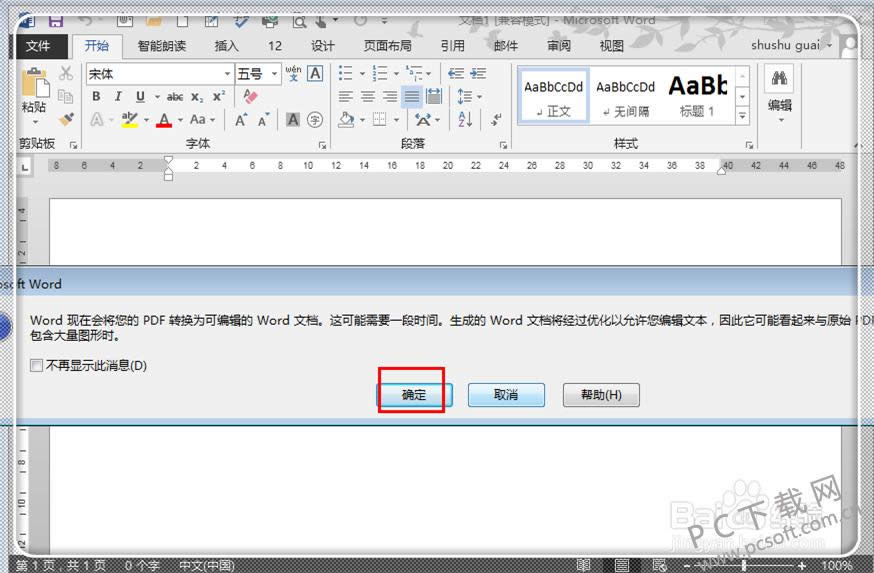This screenshot has width=874, height=573.
Task: Apply multilevel list
Action: (x=414, y=73)
